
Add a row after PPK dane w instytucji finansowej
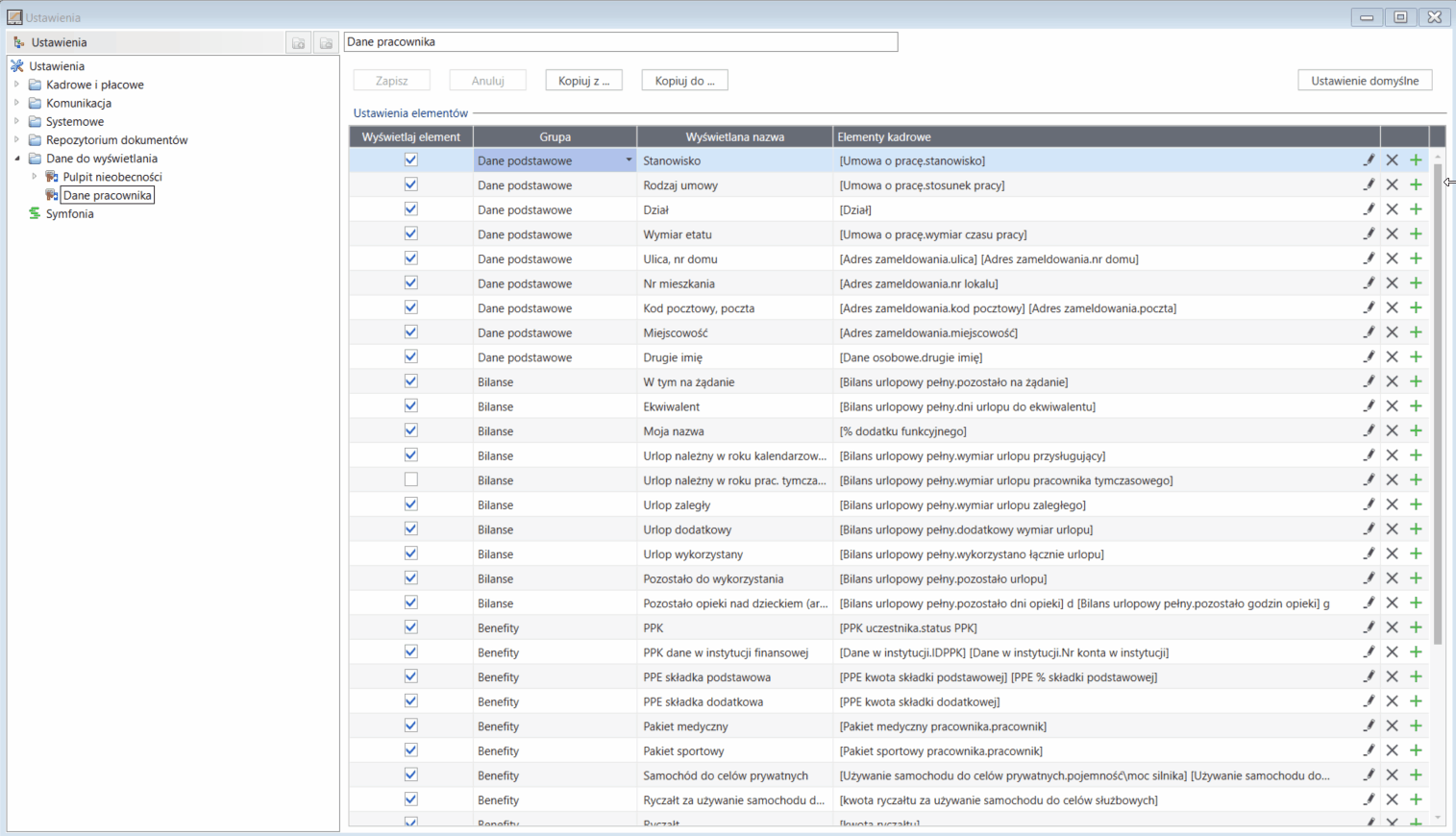click(1416, 652)
